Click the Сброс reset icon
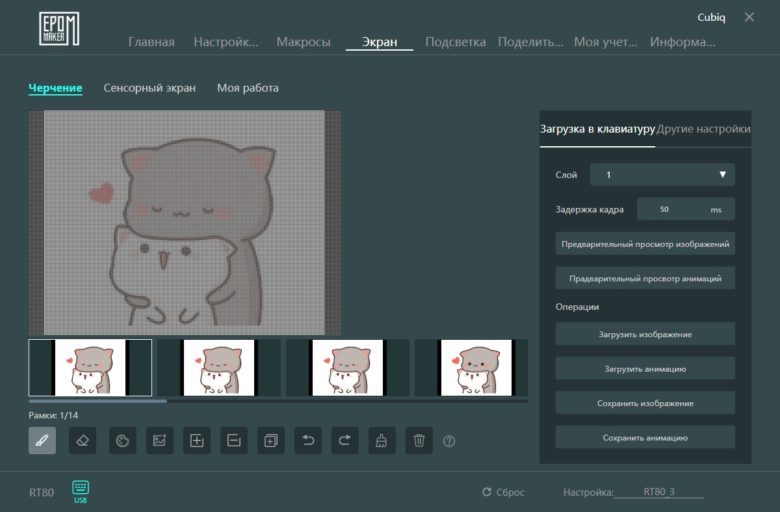 [487, 492]
